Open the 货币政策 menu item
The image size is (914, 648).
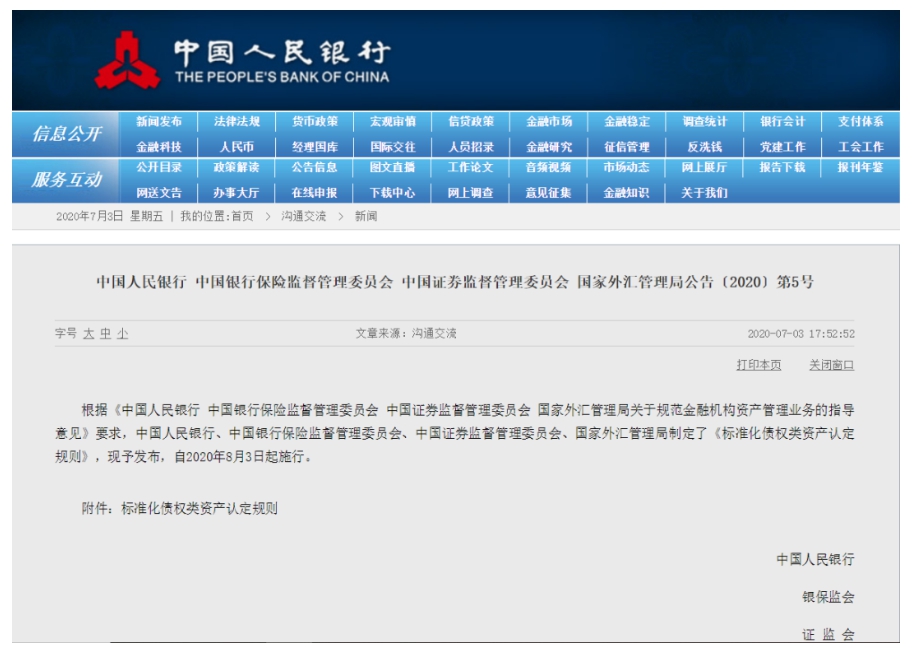coord(315,122)
